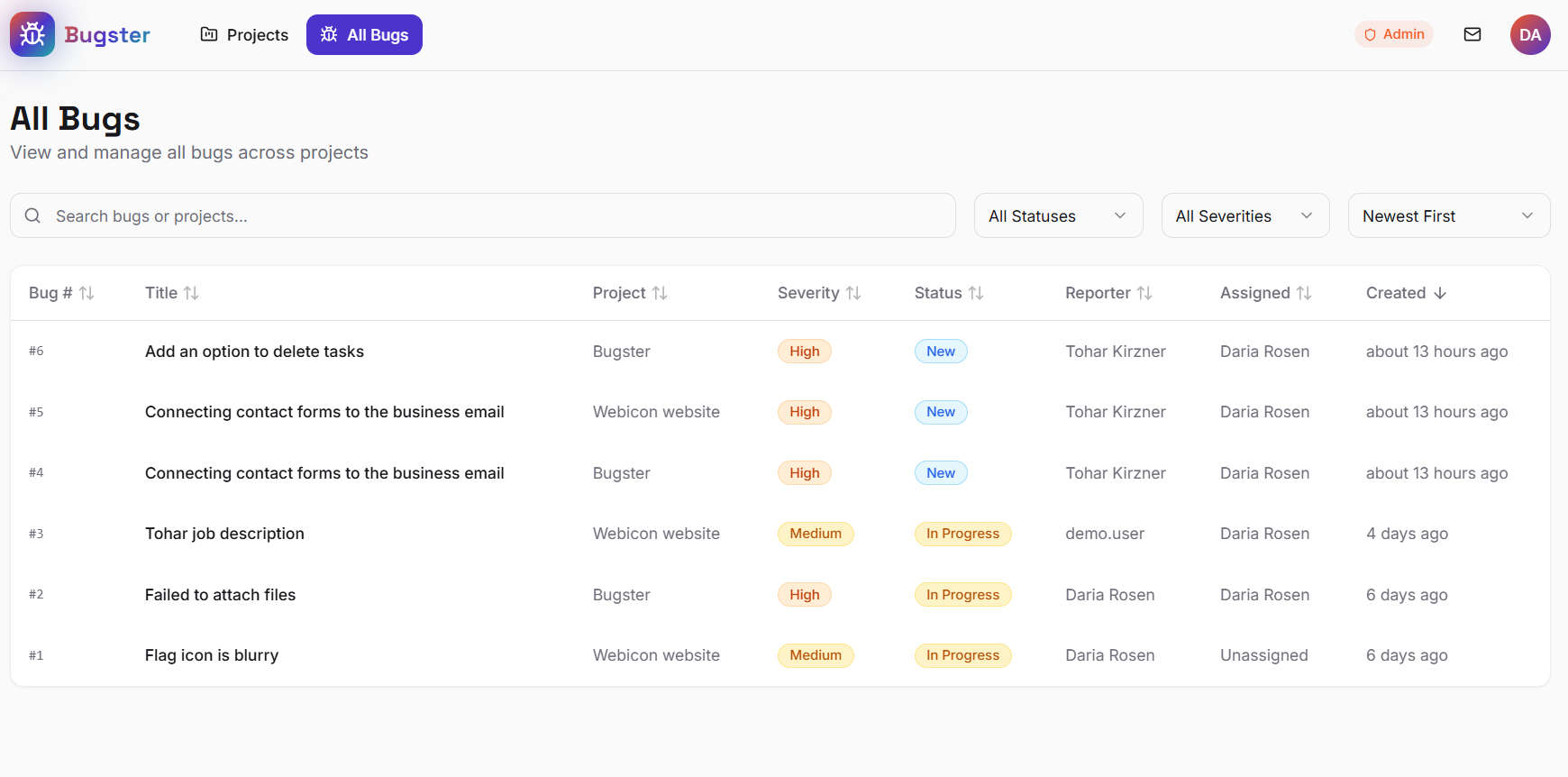Open bug 'Tohar job description'

pyautogui.click(x=224, y=534)
